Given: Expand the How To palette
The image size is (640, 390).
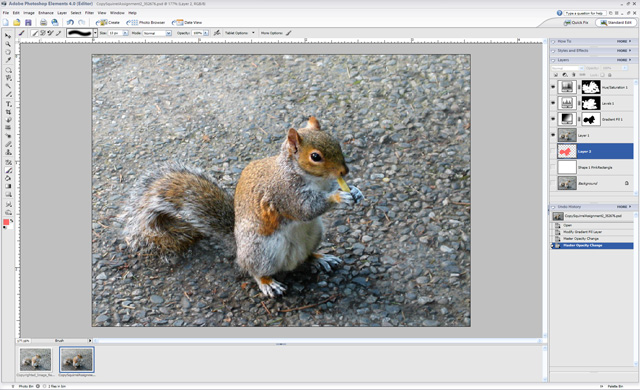Looking at the screenshot, I should [553, 42].
